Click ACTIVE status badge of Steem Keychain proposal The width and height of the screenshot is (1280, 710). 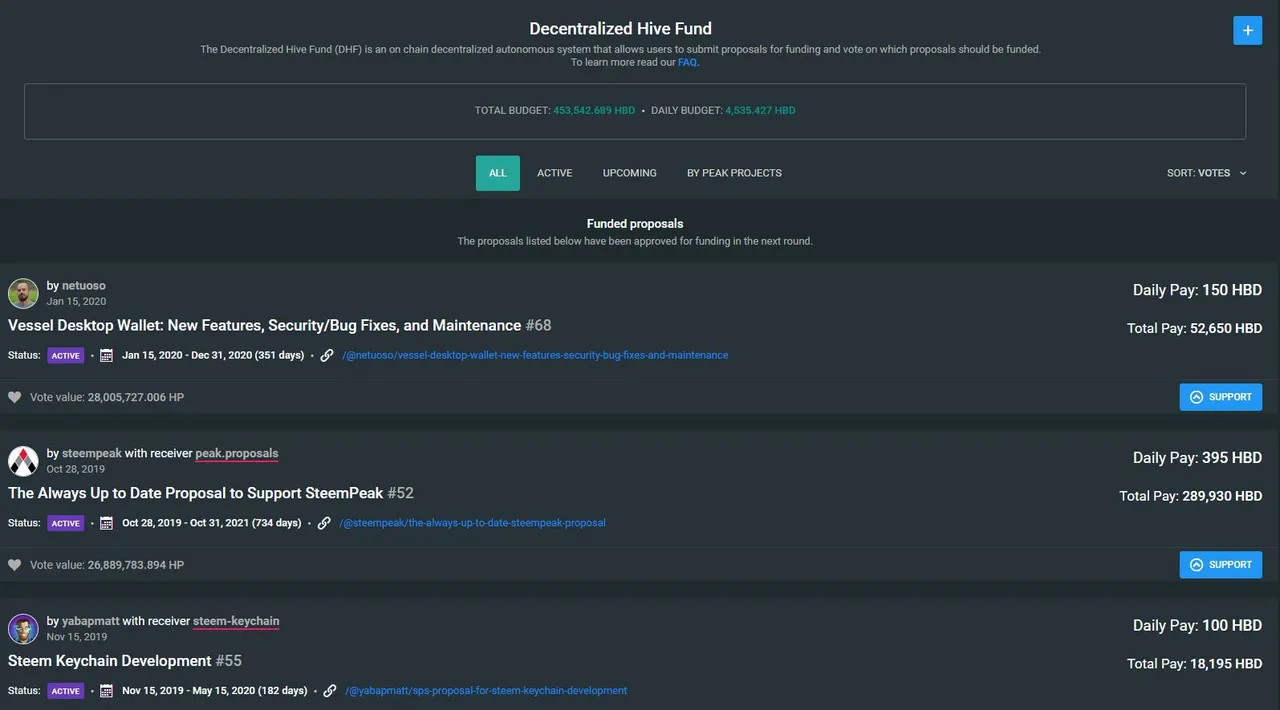click(x=66, y=691)
